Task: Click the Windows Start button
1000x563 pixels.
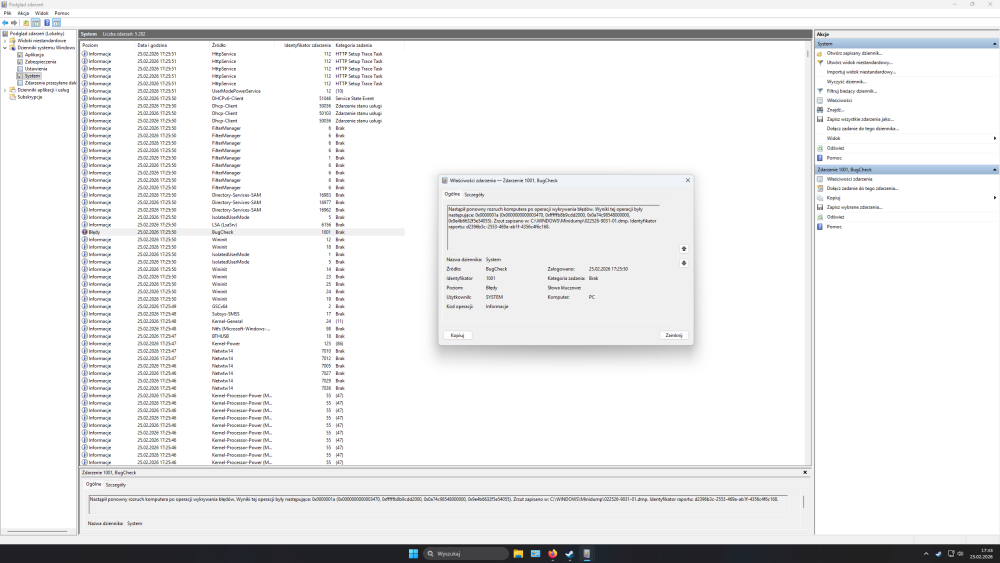Action: pyautogui.click(x=413, y=553)
